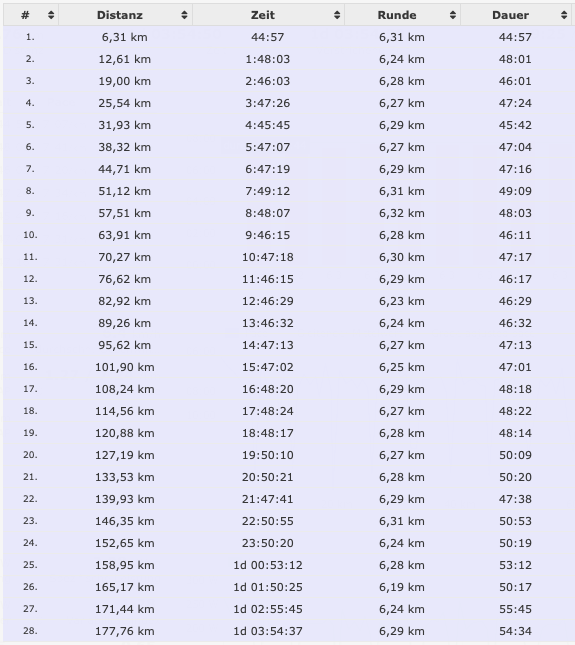Viewport: 575px width, 645px height.
Task: Sort table by Runde header label
Action: (397, 15)
